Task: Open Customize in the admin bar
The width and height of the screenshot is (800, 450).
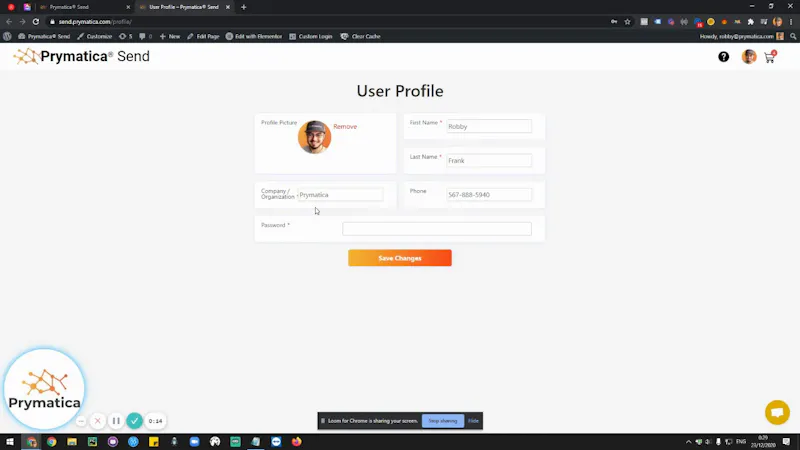Action: (94, 36)
